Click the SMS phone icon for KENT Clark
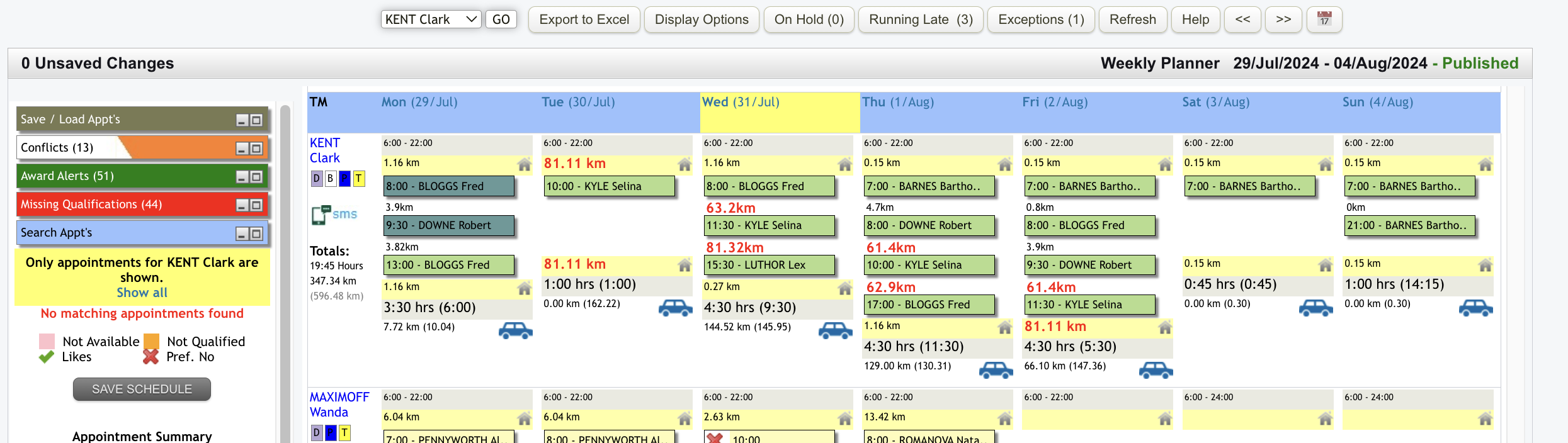Viewport: 1568px width, 443px height. [321, 215]
